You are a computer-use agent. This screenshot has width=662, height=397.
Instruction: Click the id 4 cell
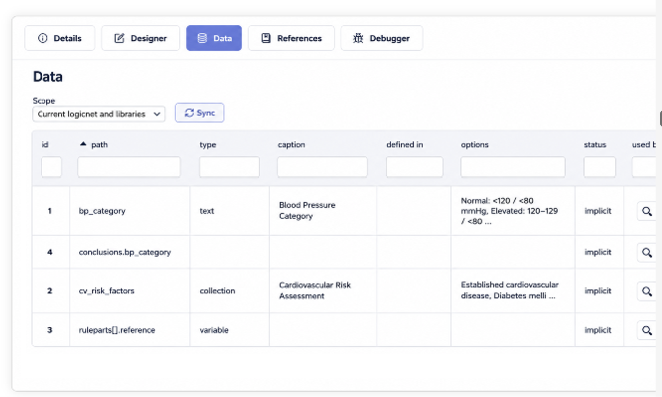[50, 252]
